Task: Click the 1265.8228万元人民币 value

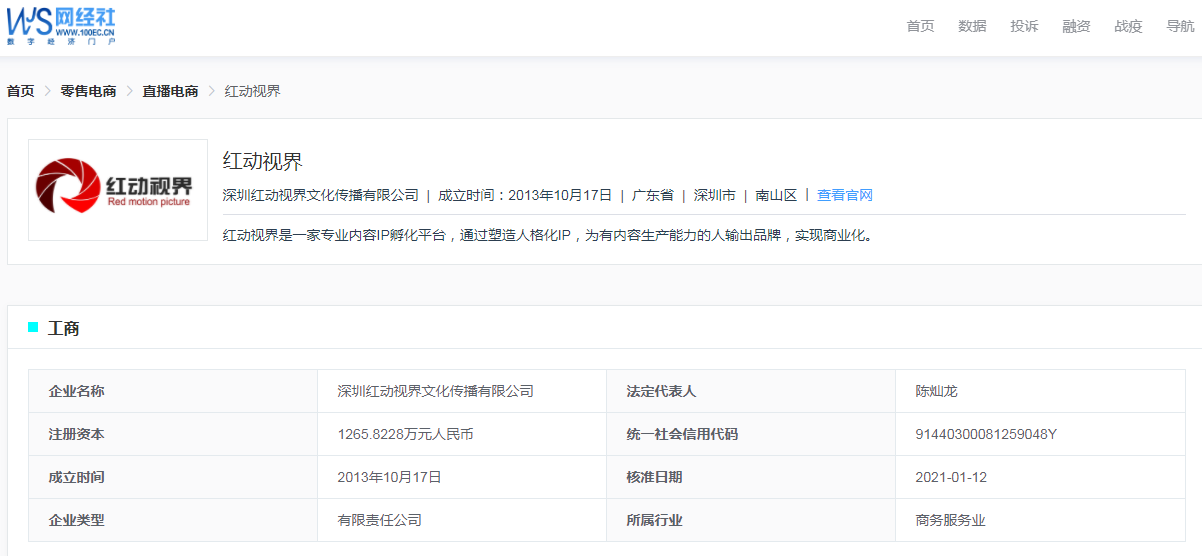Action: click(x=406, y=434)
